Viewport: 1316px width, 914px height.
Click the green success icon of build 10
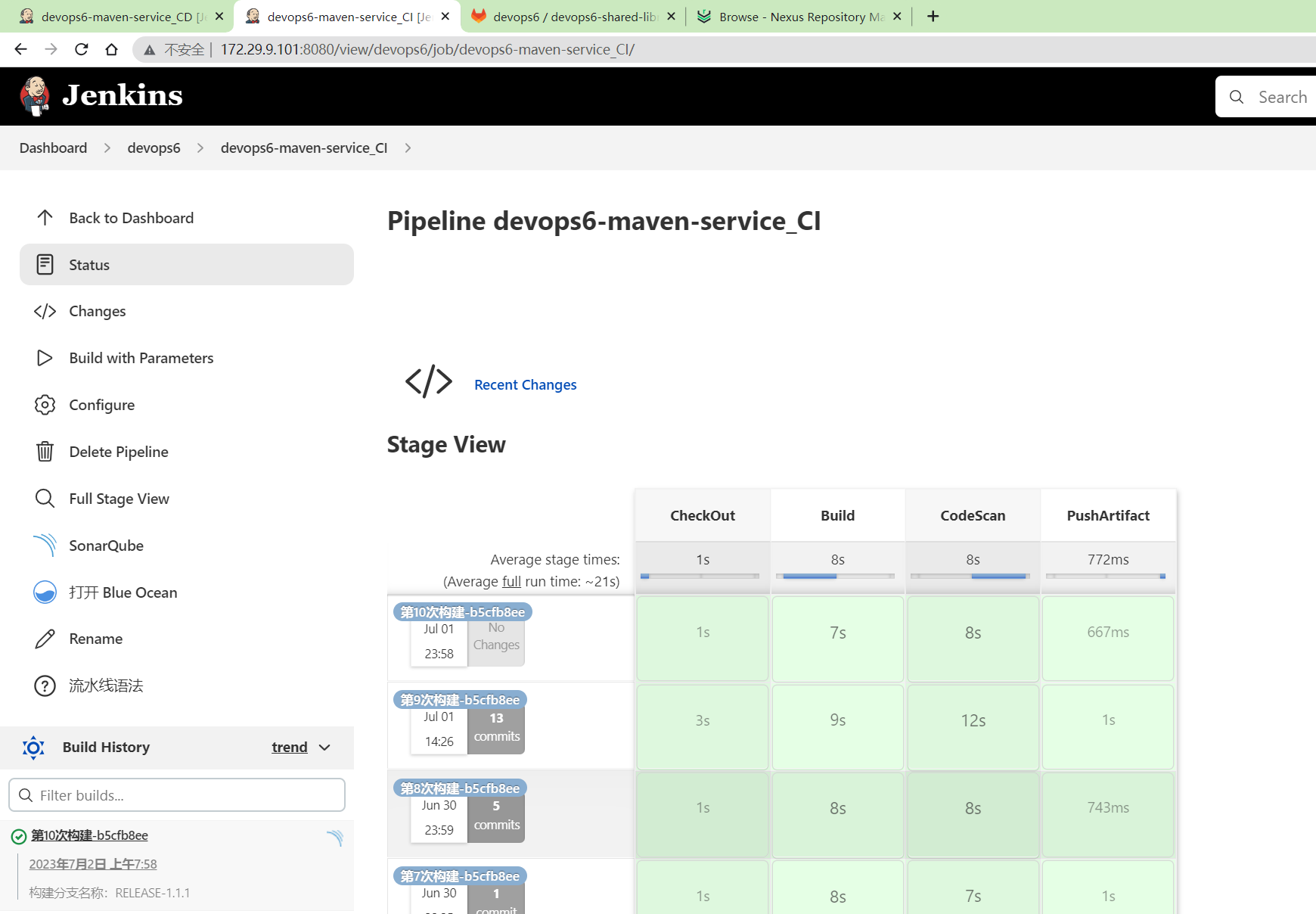[19, 836]
